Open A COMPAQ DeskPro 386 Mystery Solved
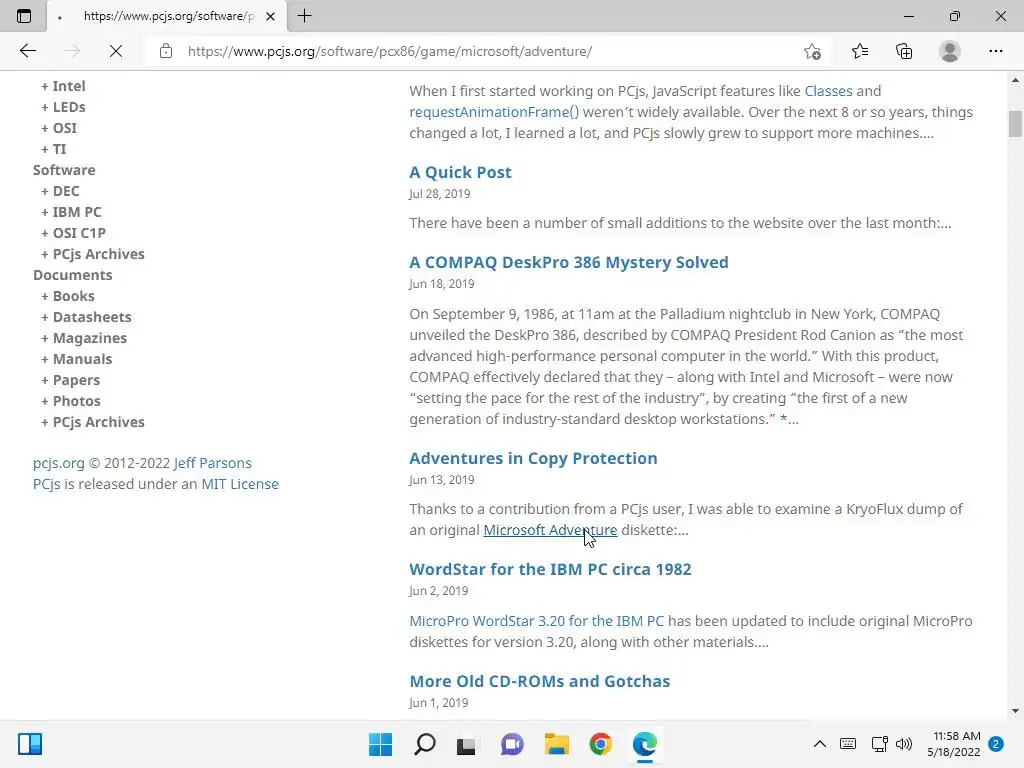Viewport: 1024px width, 768px height. (569, 263)
